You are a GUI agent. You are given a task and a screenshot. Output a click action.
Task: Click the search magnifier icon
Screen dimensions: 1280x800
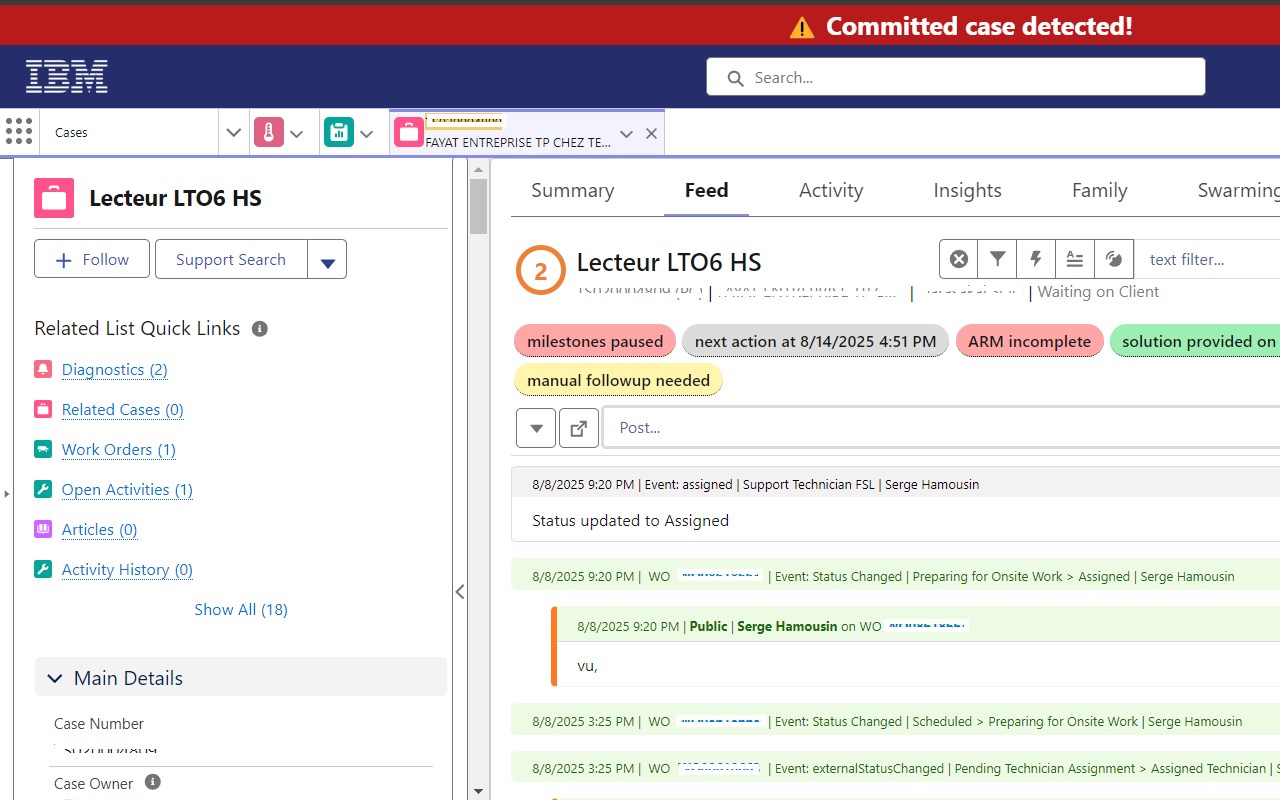pos(735,78)
